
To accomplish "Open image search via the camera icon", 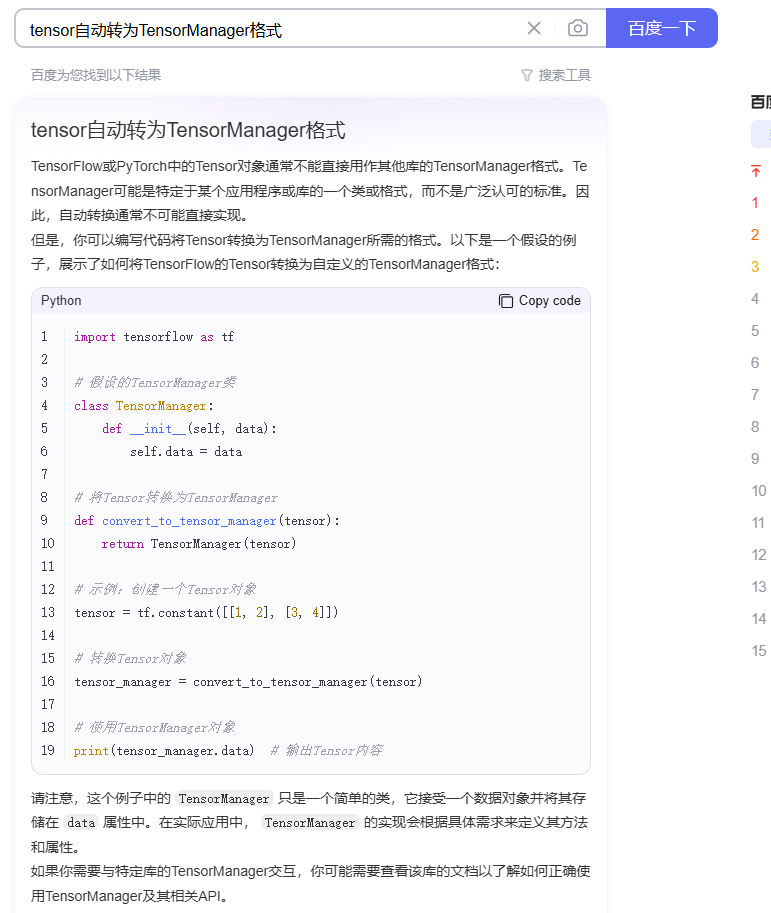I will click(x=578, y=29).
